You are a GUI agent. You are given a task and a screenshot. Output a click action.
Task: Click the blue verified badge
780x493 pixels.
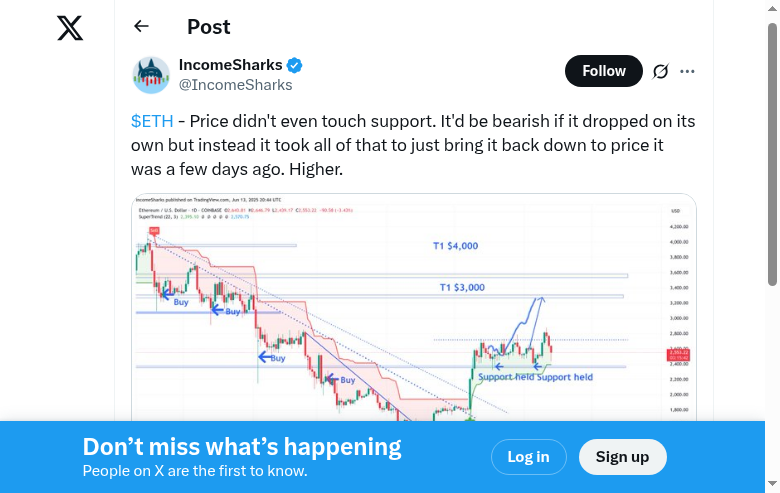(x=295, y=66)
